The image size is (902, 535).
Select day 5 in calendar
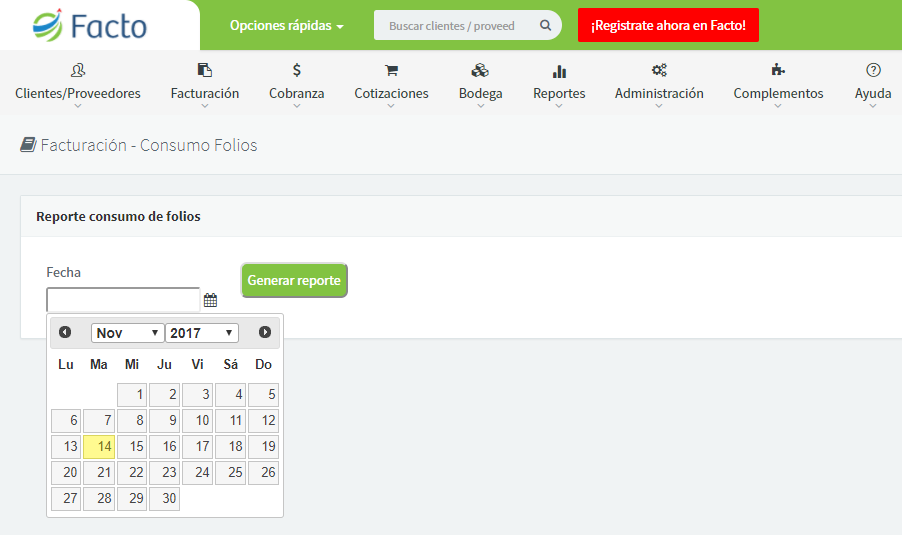click(x=263, y=395)
